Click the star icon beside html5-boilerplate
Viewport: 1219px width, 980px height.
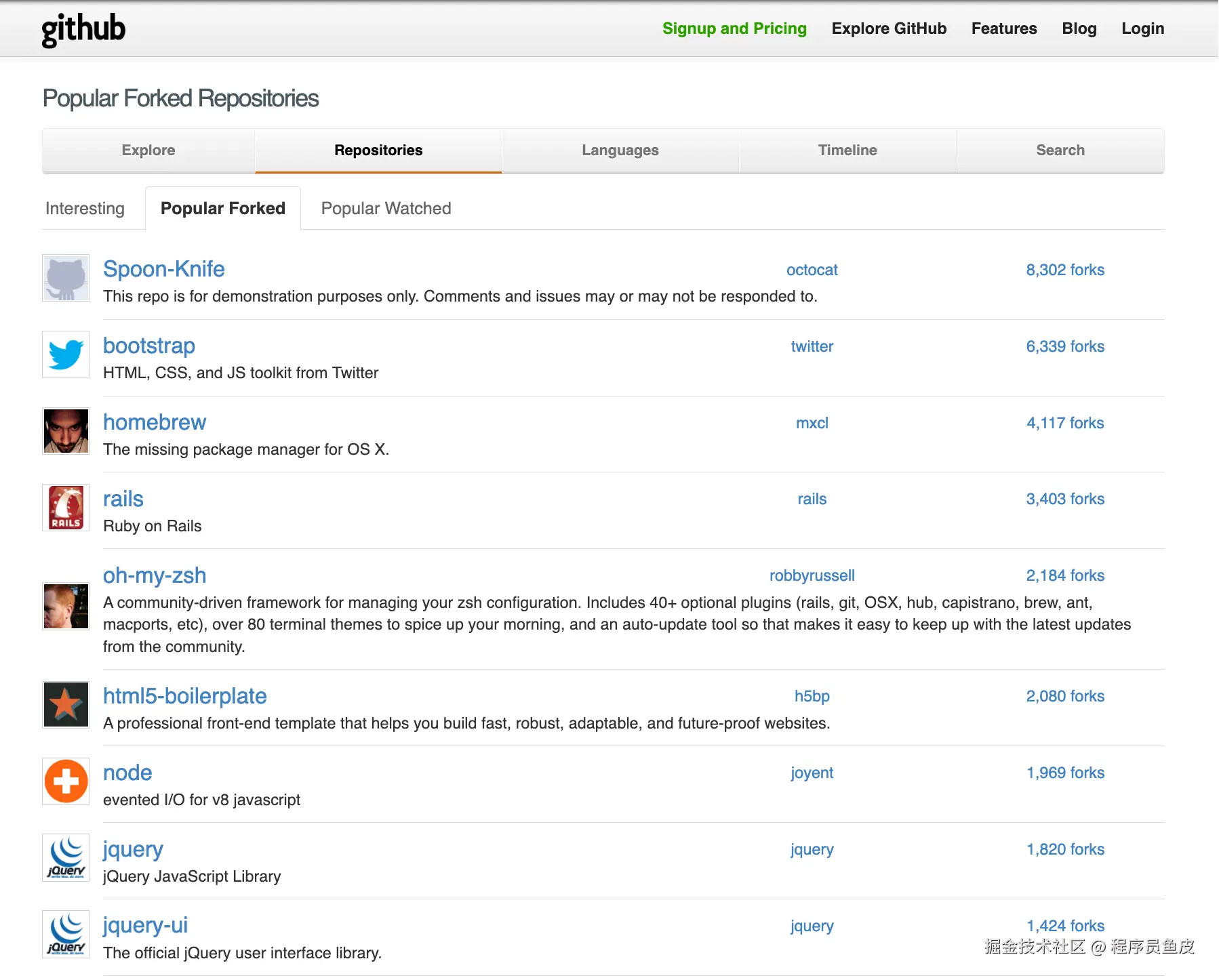pos(66,705)
